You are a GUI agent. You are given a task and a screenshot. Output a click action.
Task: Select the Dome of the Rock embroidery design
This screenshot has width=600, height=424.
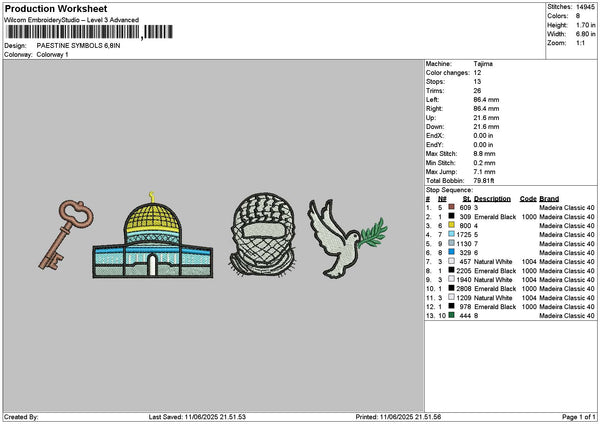point(153,235)
